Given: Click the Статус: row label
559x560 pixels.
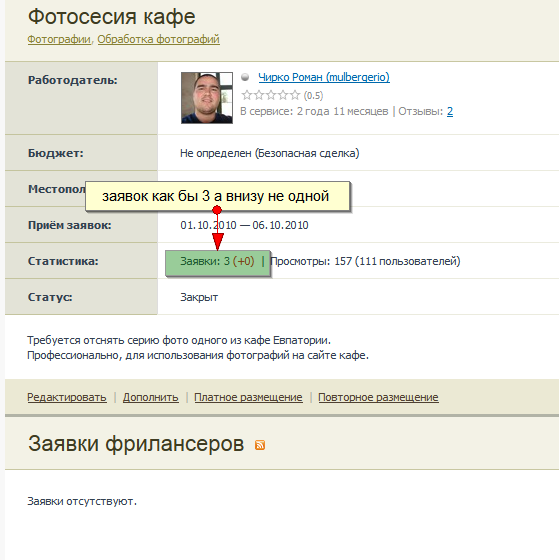Looking at the screenshot, I should 50,297.
